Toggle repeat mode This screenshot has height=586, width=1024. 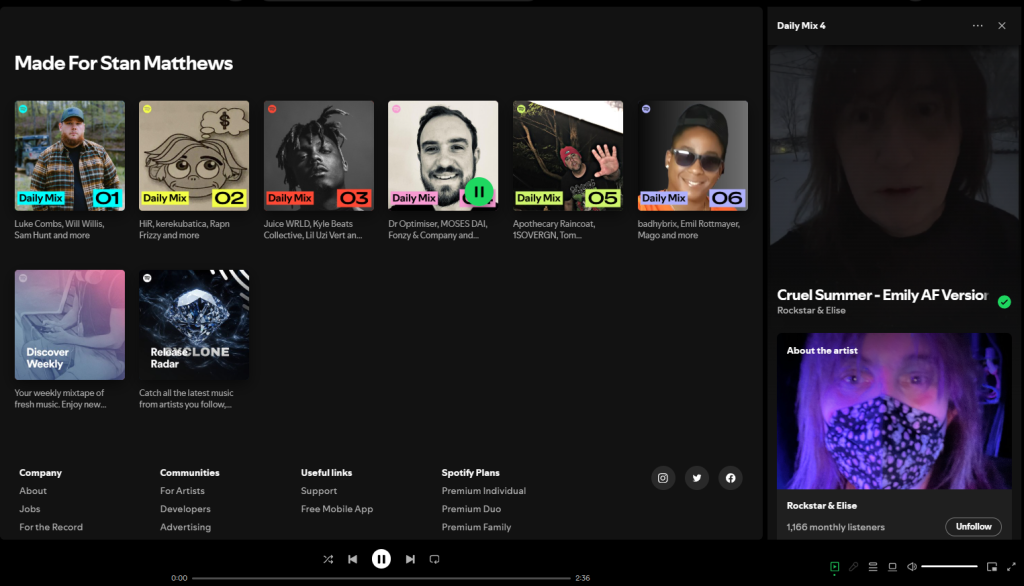coord(434,559)
